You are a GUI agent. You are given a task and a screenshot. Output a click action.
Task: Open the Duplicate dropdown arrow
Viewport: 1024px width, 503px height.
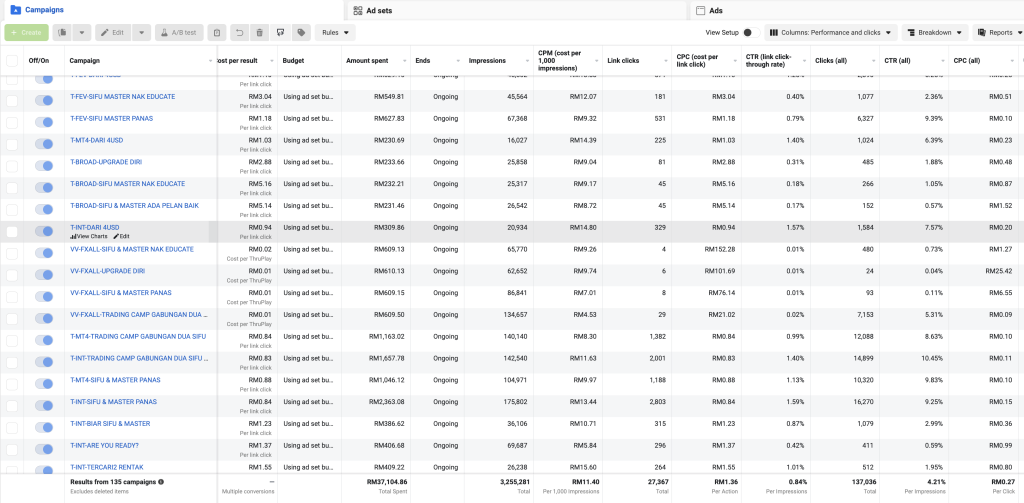[x=82, y=33]
